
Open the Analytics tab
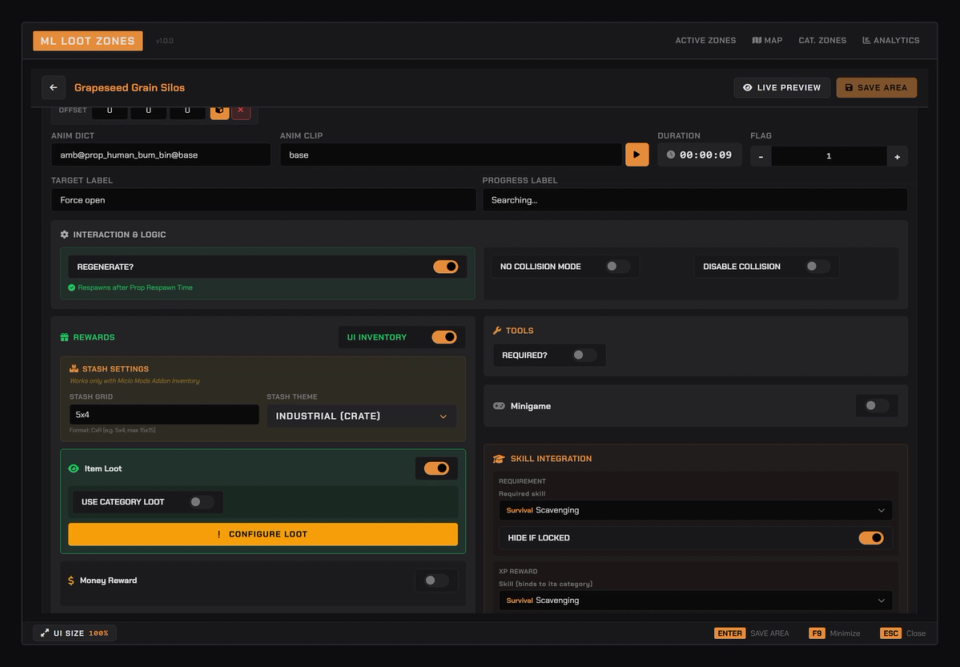click(891, 40)
